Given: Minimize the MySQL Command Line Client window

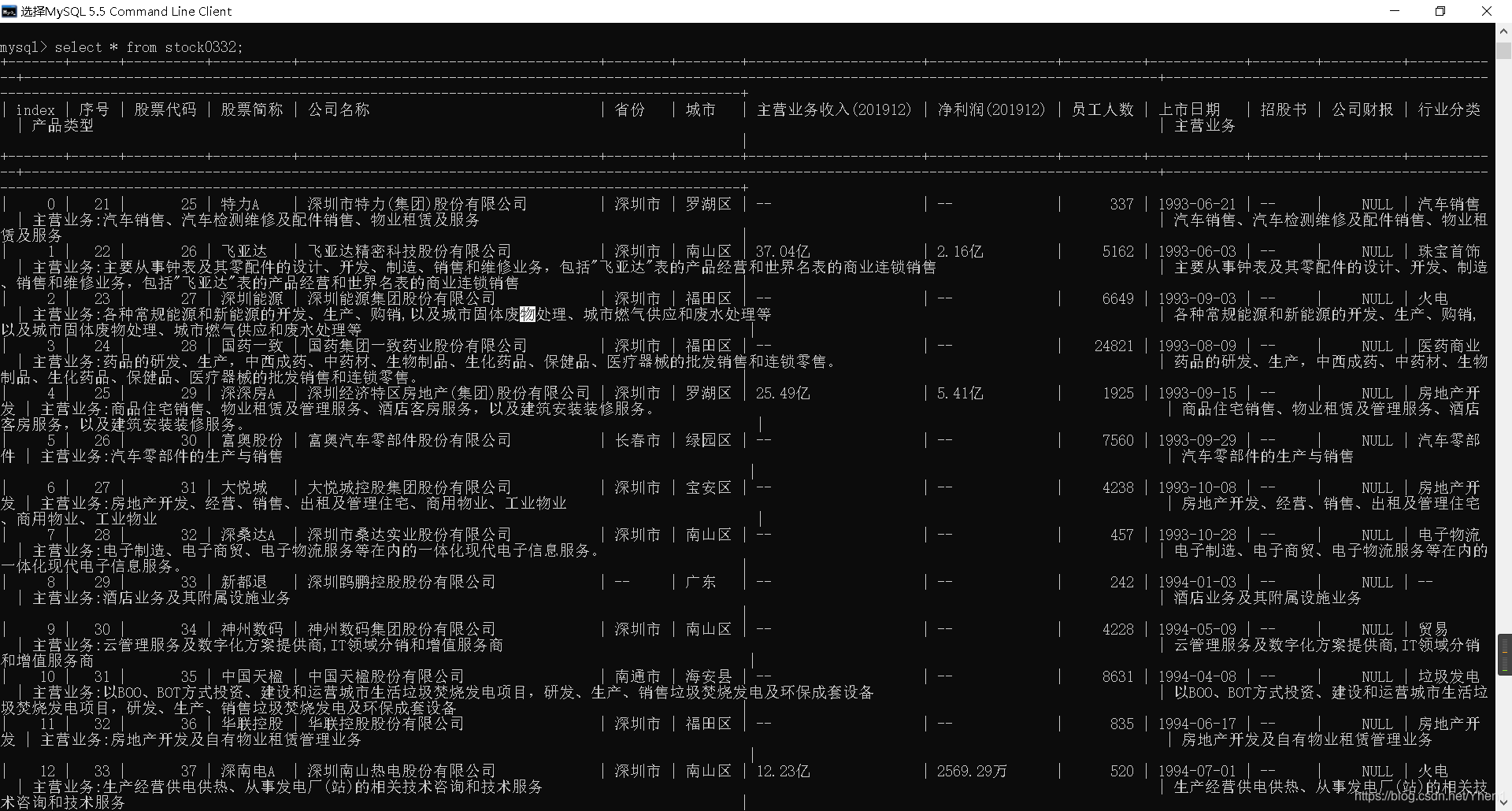Looking at the screenshot, I should (1395, 11).
